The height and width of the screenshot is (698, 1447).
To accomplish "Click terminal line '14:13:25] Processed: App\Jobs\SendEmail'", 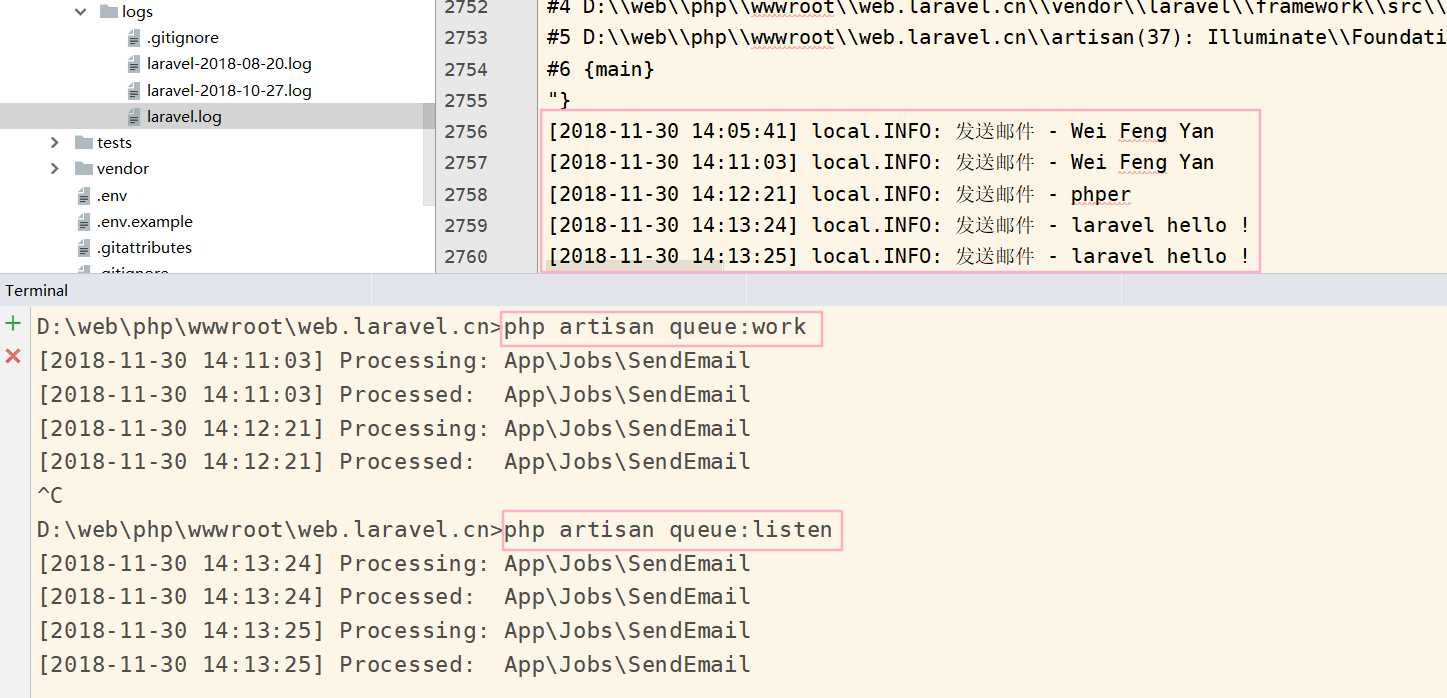I will [x=394, y=664].
